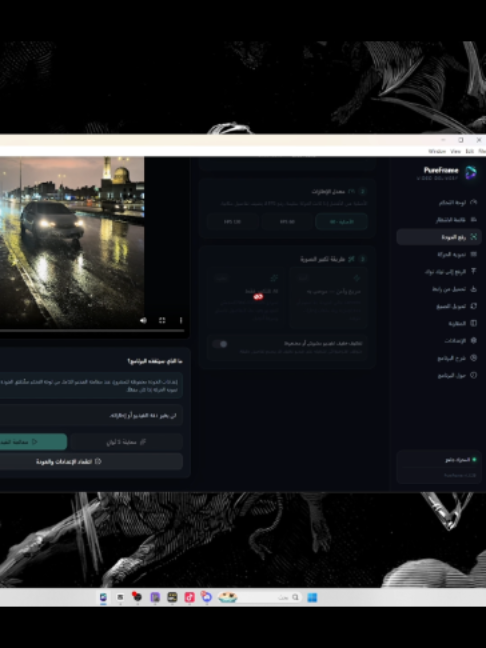The width and height of the screenshot is (486, 648).
Task: Select the Upscale quality (رفع الجودة) sidebar icon
Action: click(x=474, y=237)
